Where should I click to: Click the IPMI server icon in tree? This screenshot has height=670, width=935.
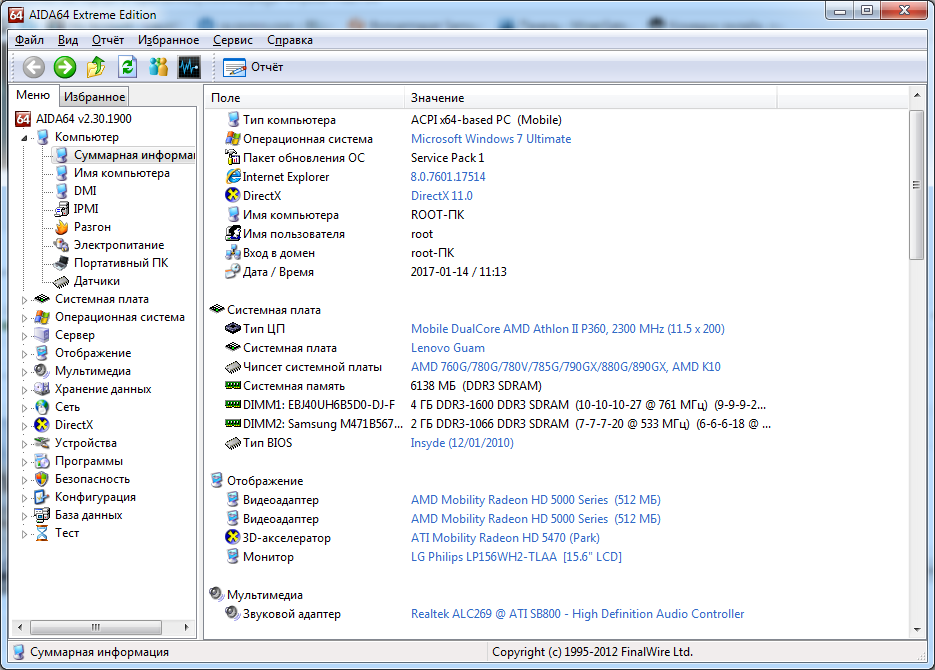point(62,209)
